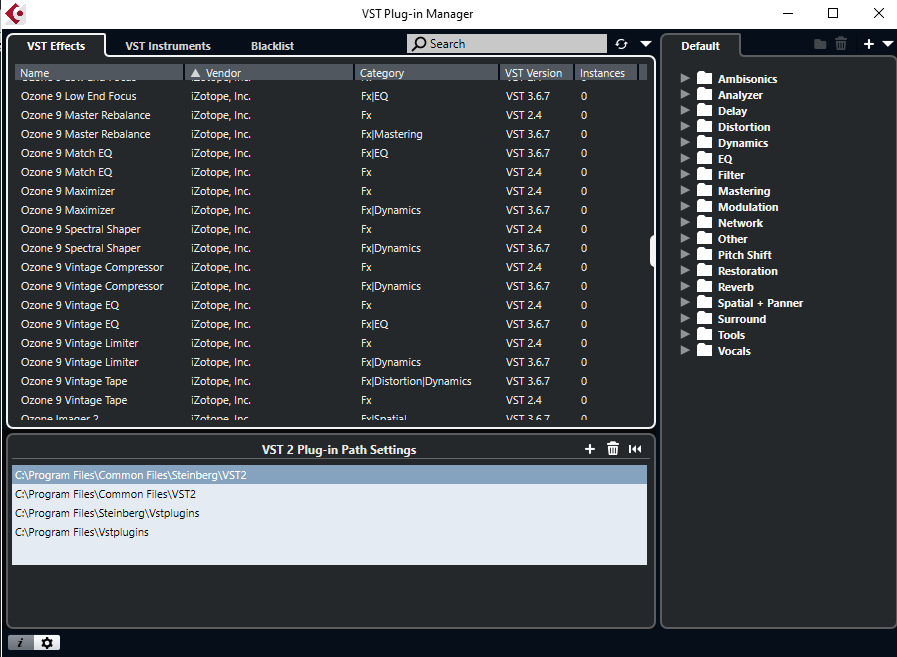897x657 pixels.
Task: Click the magnifier icon in the Search field
Action: (419, 44)
